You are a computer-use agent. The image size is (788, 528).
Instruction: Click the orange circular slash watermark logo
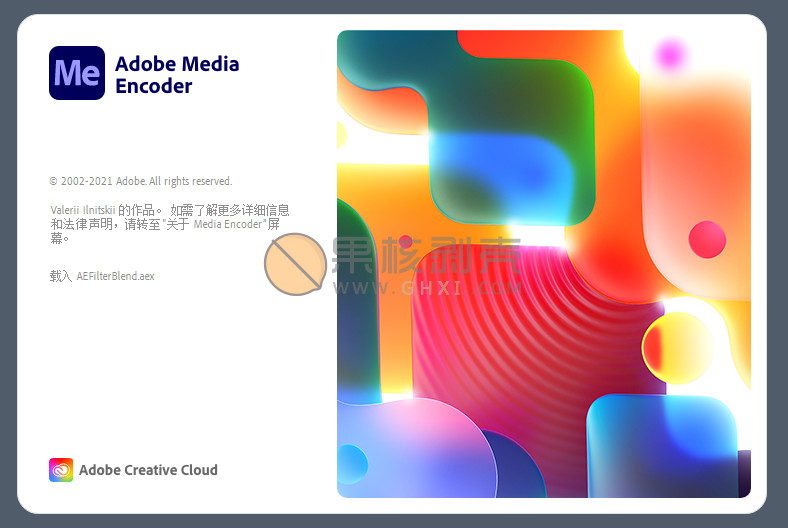tap(295, 264)
